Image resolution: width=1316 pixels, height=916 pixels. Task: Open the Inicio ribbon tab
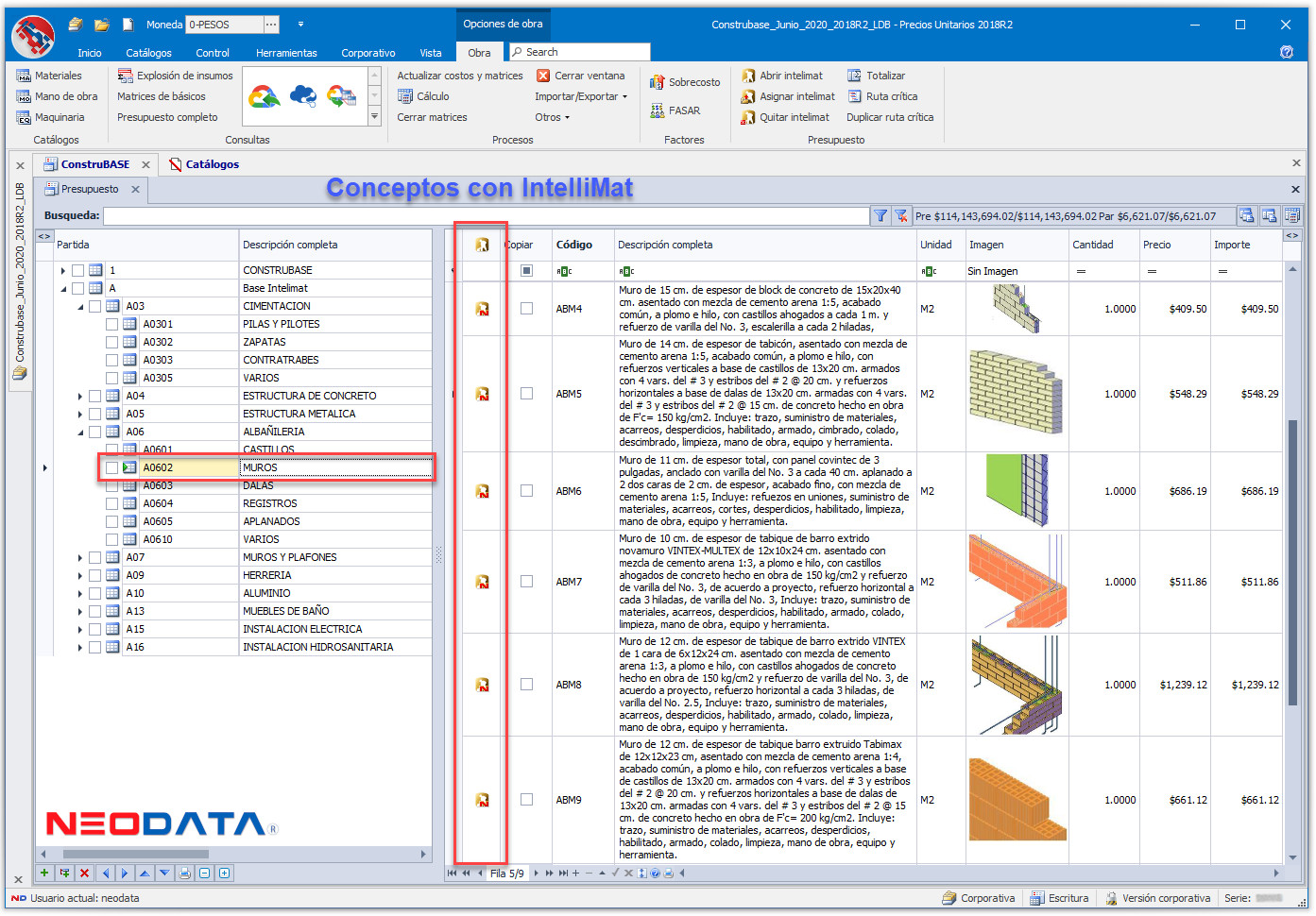[90, 53]
